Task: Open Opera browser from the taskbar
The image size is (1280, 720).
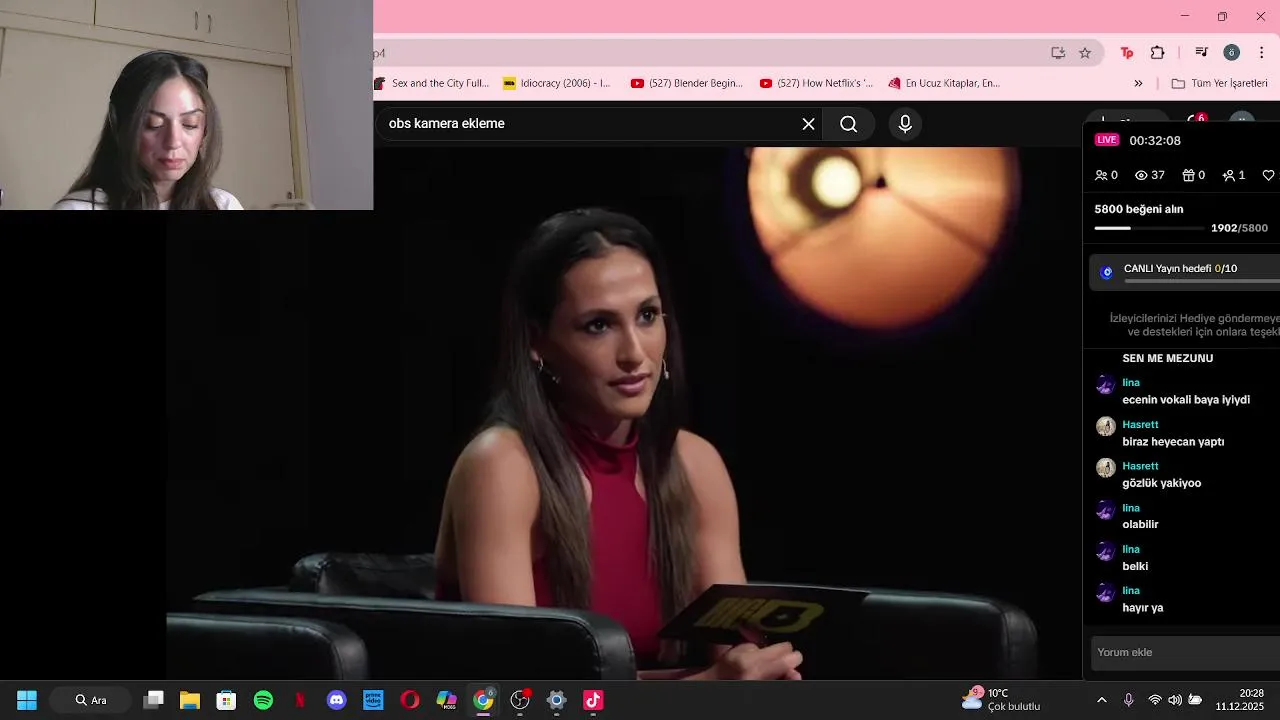Action: [x=410, y=700]
